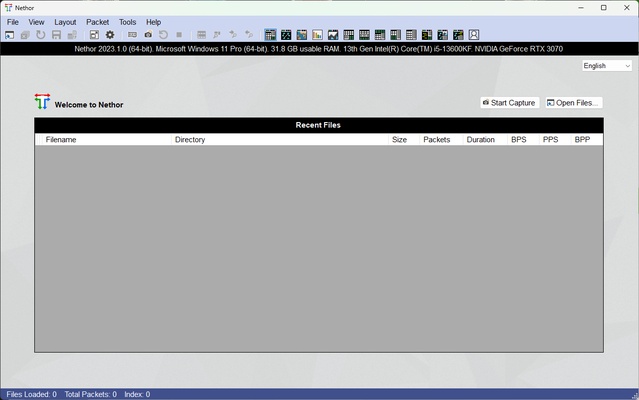Click the person portrait toolbar icon
Viewport: 639px width, 400px height.
(474, 35)
